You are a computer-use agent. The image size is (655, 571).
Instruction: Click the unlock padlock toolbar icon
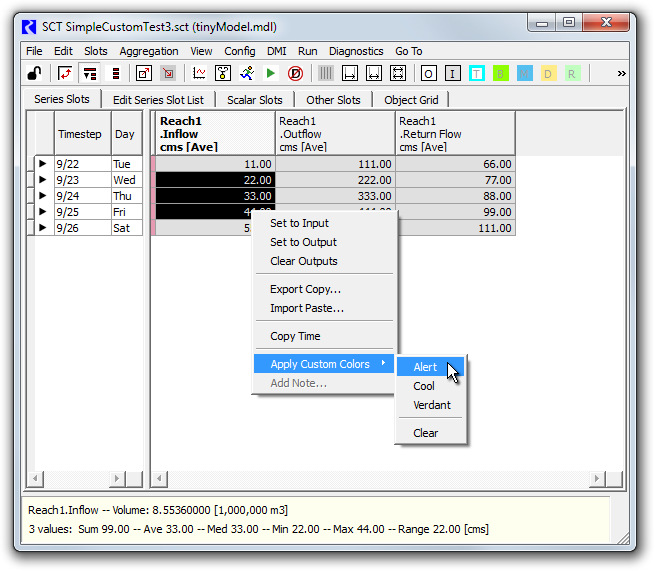coord(34,74)
